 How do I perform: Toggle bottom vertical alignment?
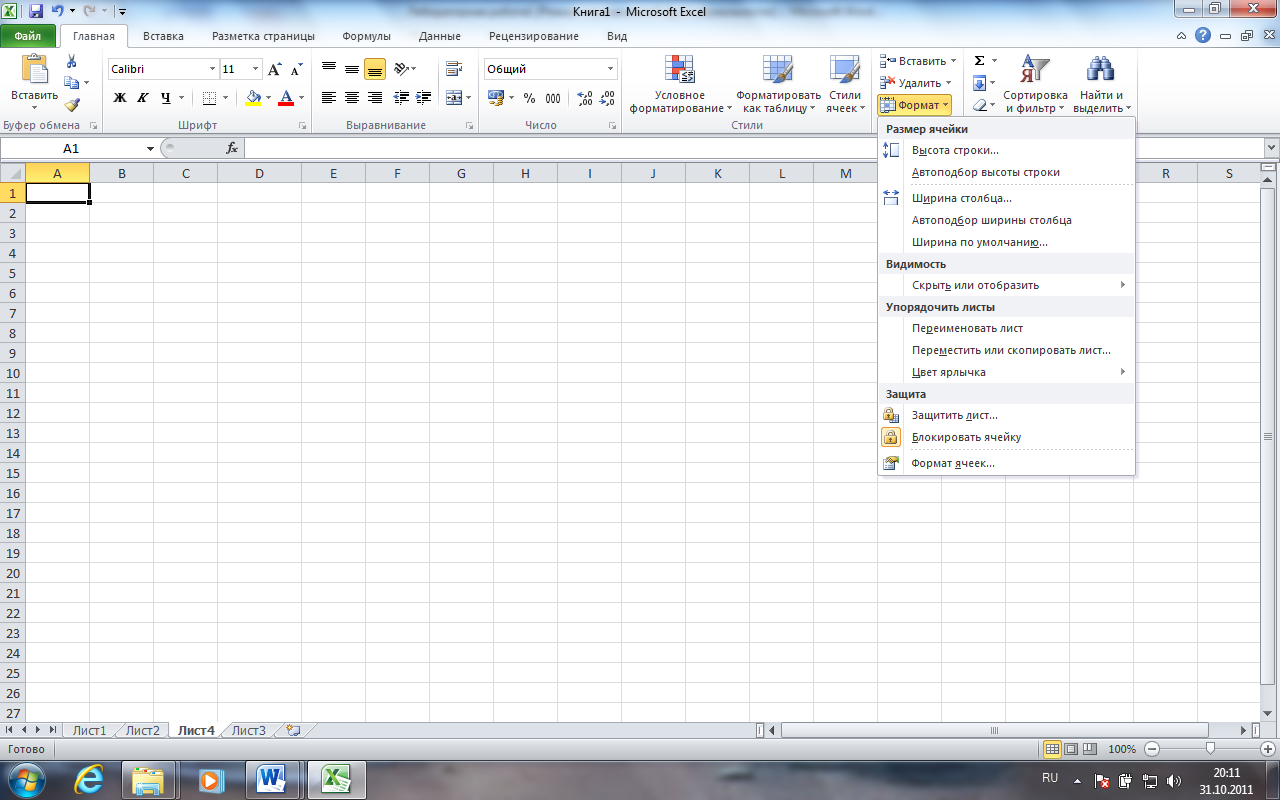pyautogui.click(x=375, y=69)
